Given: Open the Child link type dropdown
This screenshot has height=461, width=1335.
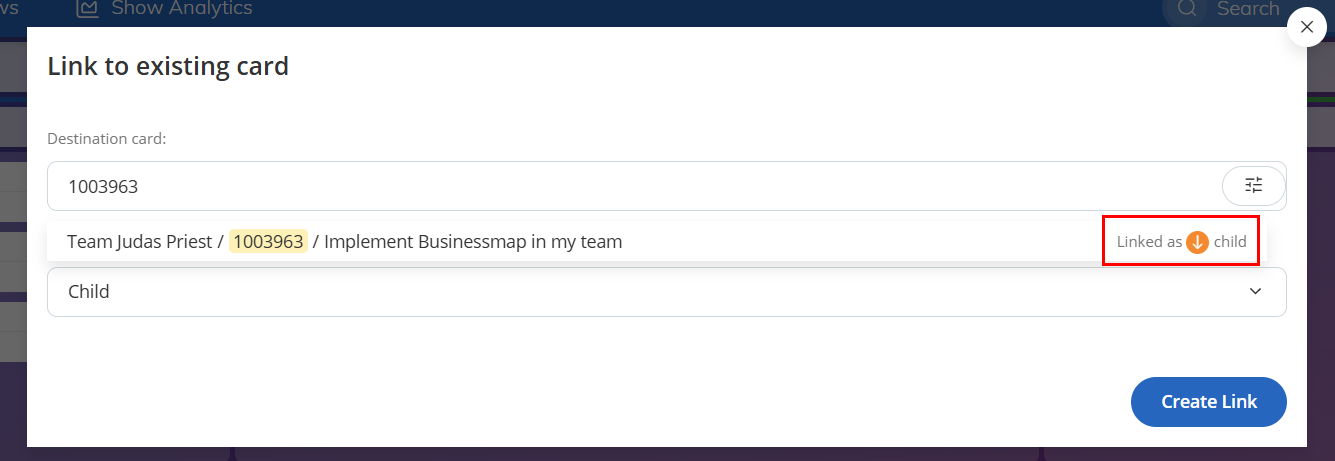Looking at the screenshot, I should [667, 292].
